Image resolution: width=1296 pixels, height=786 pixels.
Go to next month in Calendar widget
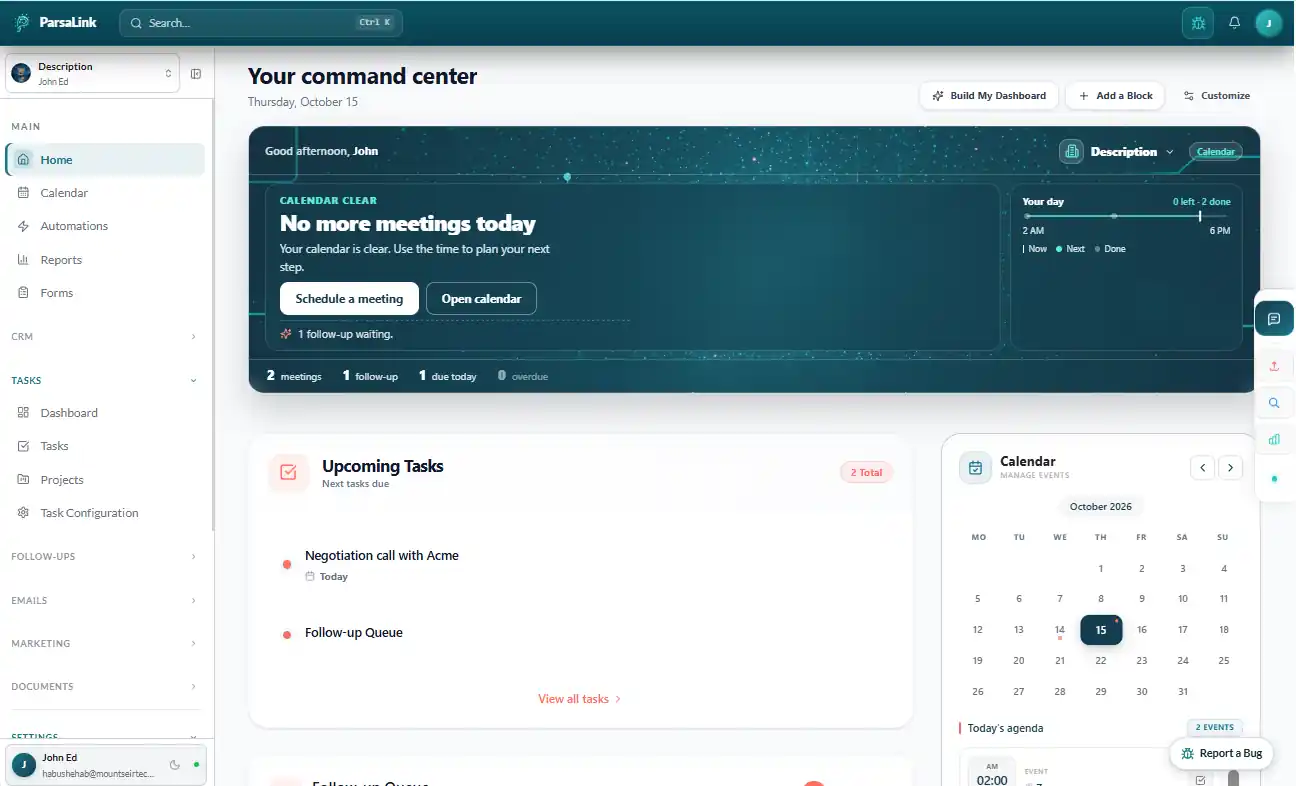[1231, 467]
